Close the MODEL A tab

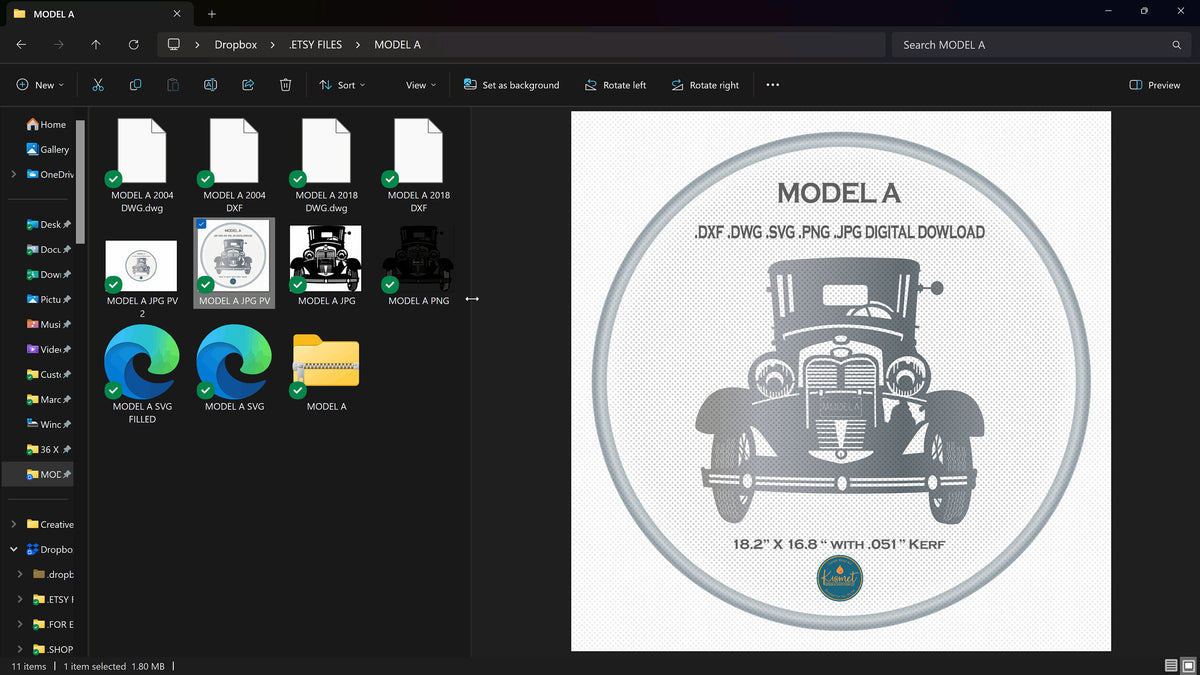click(x=177, y=14)
